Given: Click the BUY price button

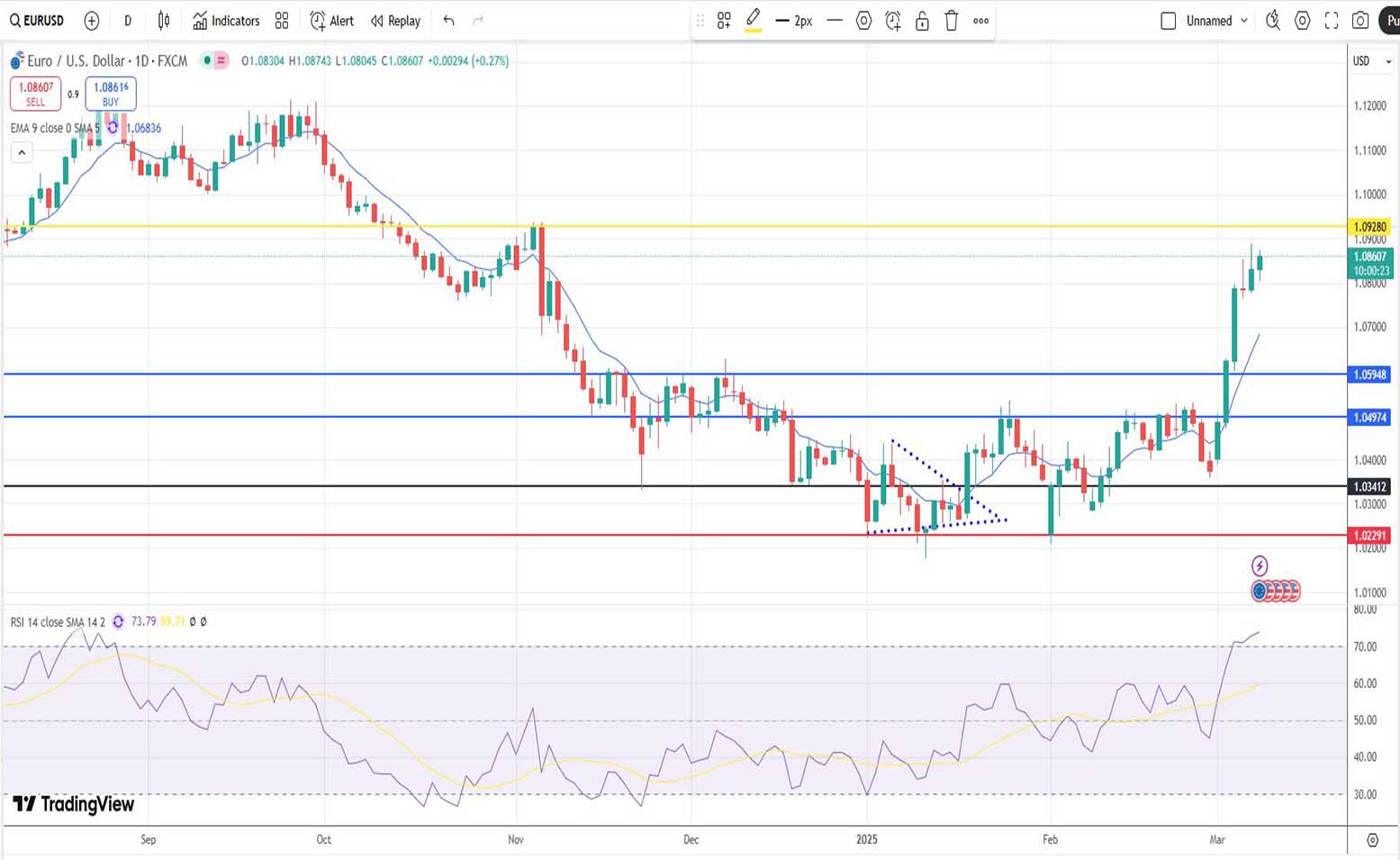Looking at the screenshot, I should click(x=111, y=93).
